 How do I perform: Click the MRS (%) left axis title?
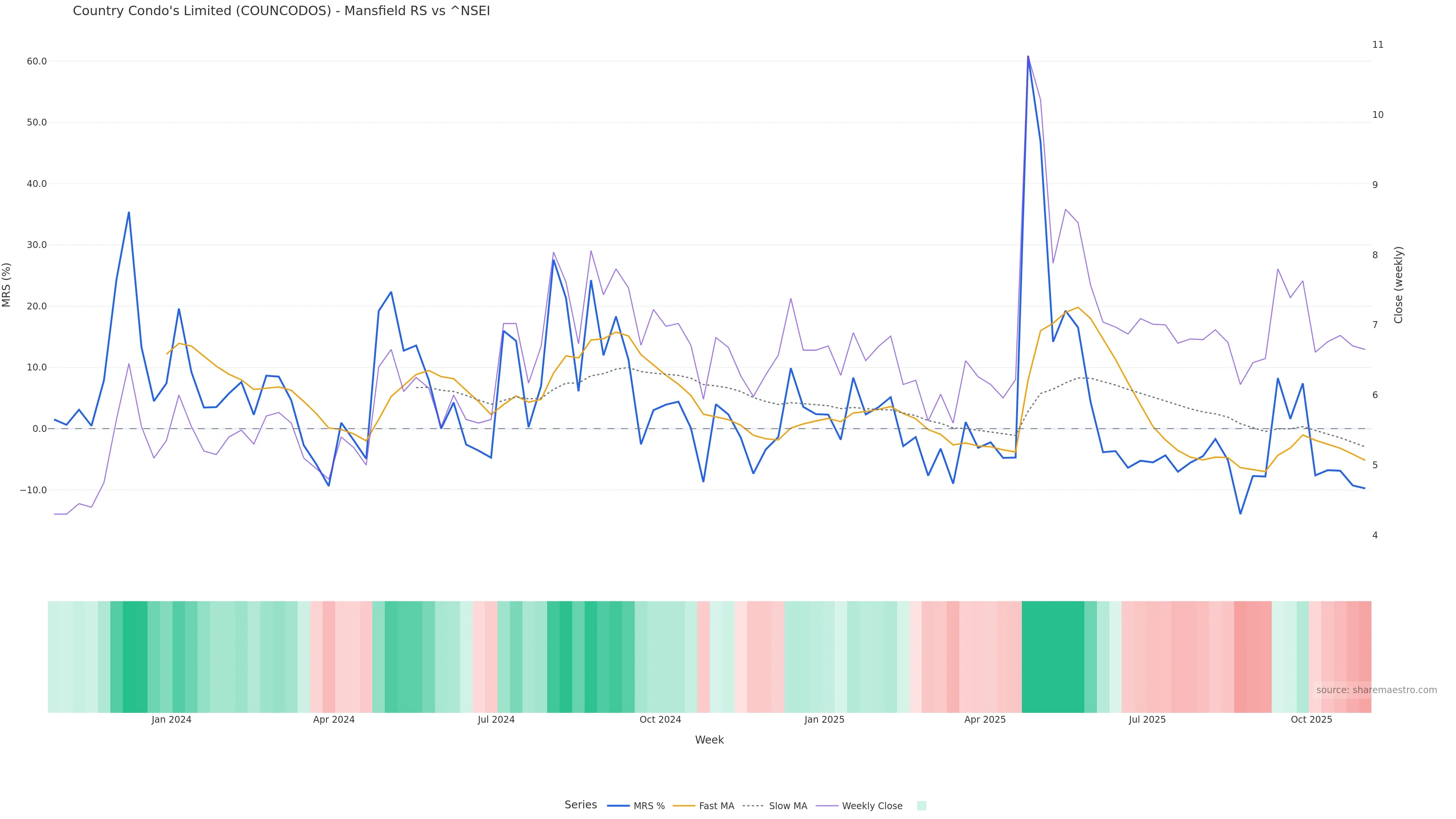pos(7,285)
